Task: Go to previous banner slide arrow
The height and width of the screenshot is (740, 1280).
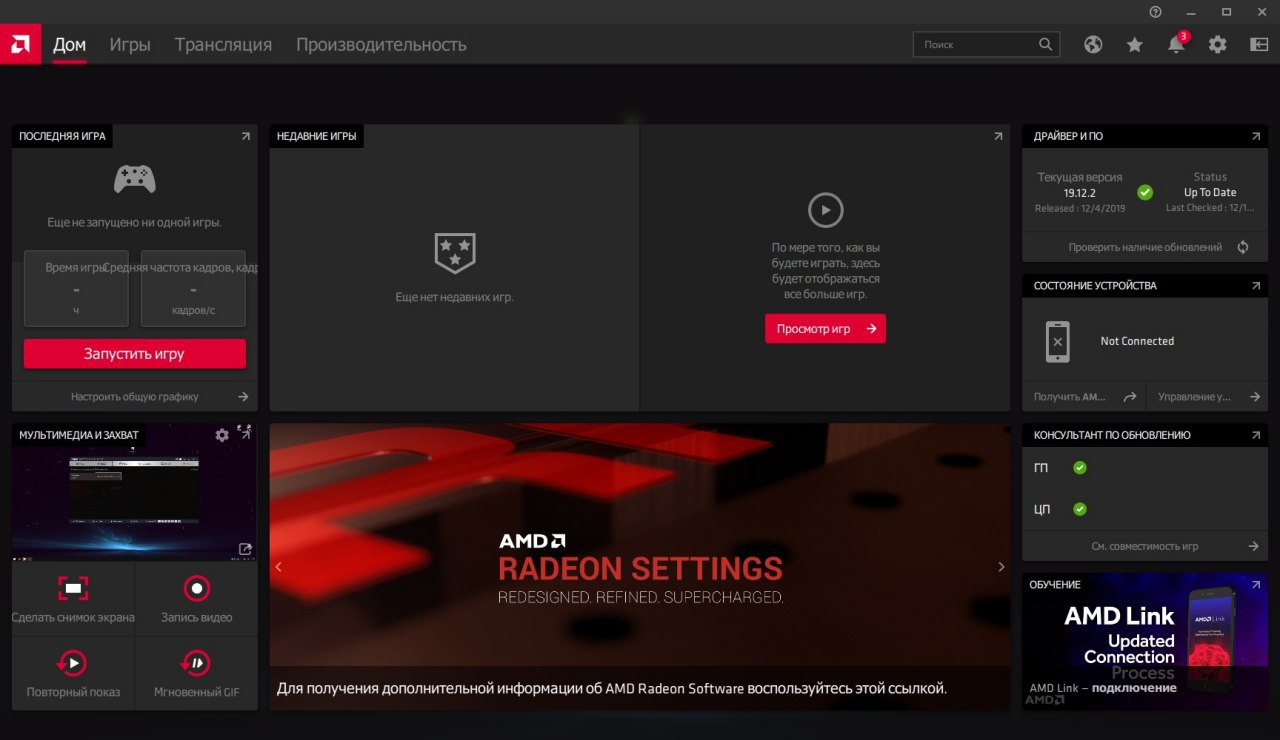Action: point(279,567)
